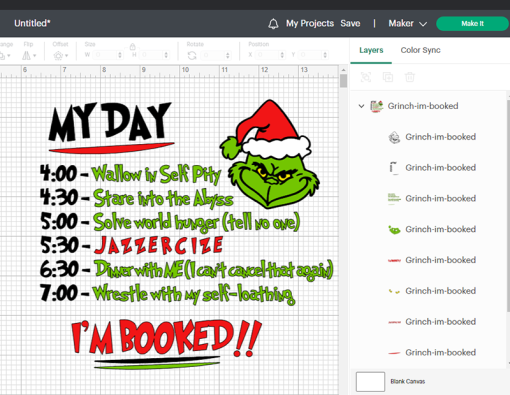Click the Flip tool icon
Image resolution: width=510 pixels, height=395 pixels.
tap(26, 55)
